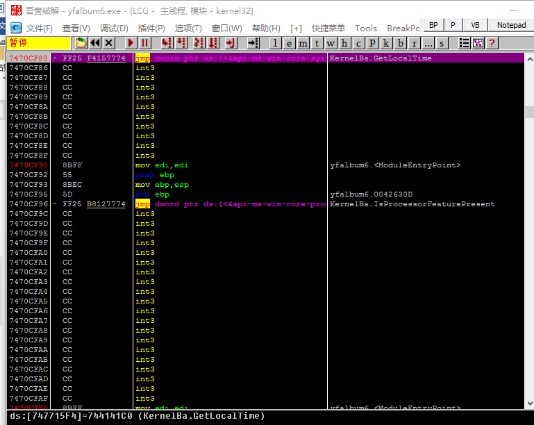This screenshot has width=534, height=425.
Task: Open Breakpoints window via b button
Action: tap(400, 43)
